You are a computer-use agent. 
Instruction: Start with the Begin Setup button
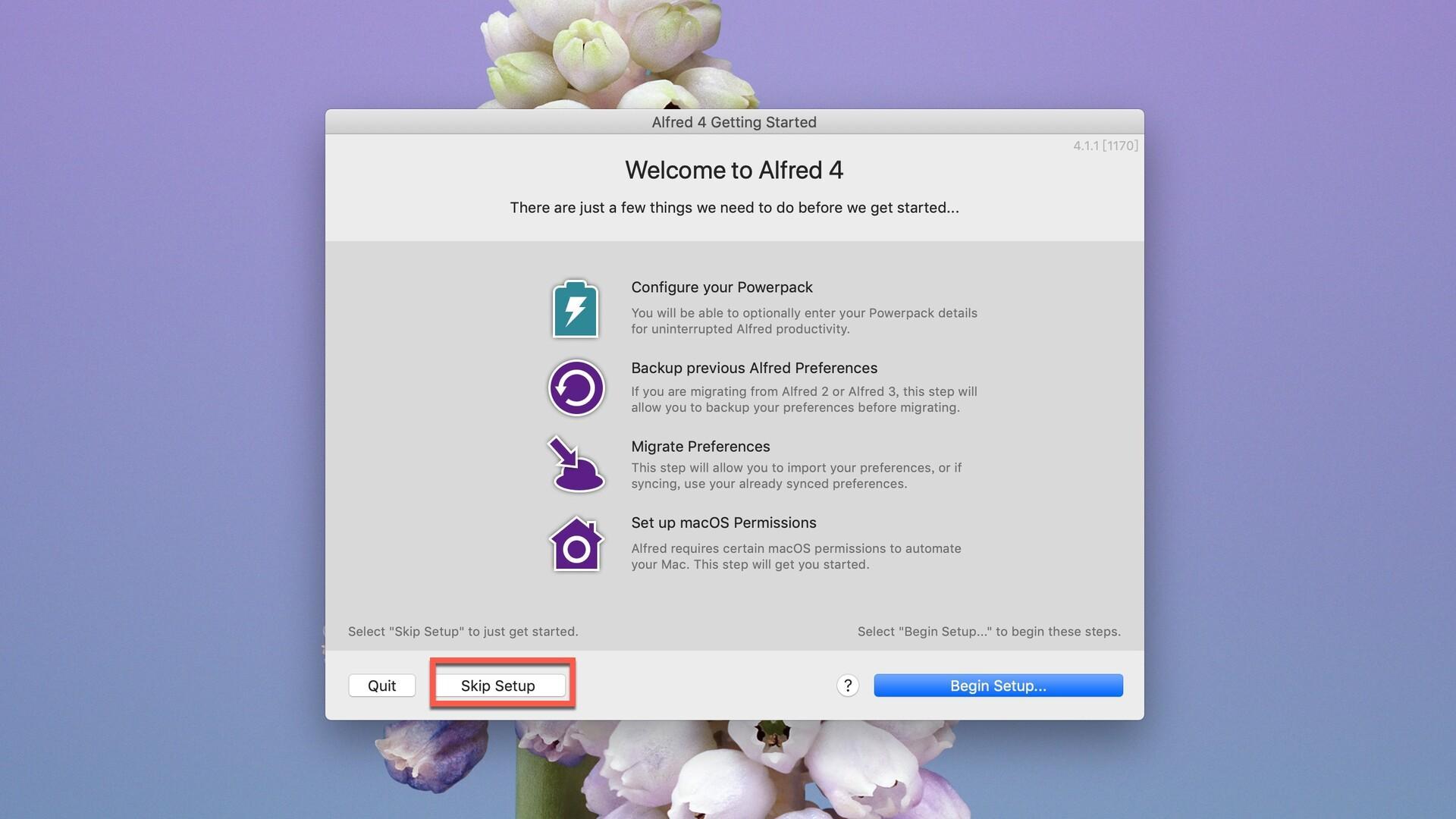997,686
